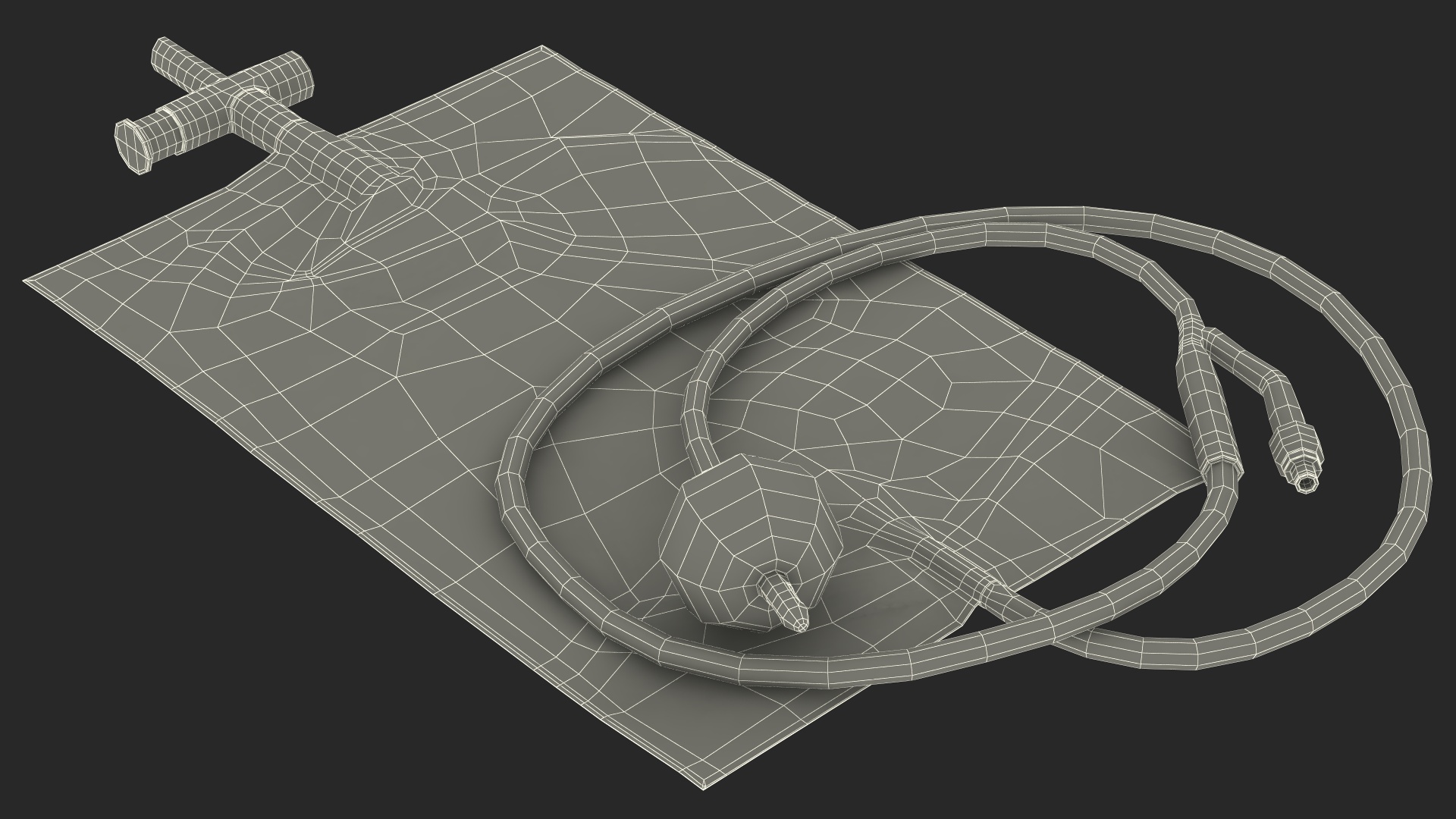The width and height of the screenshot is (1456, 819).
Task: Click the T-valve crossbar's right end
Action: [303, 77]
